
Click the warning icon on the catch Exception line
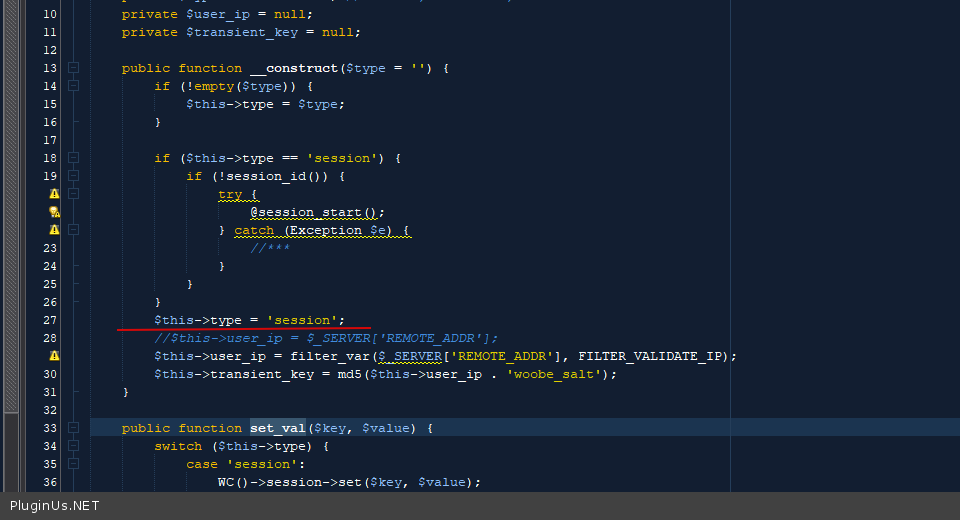(54, 230)
